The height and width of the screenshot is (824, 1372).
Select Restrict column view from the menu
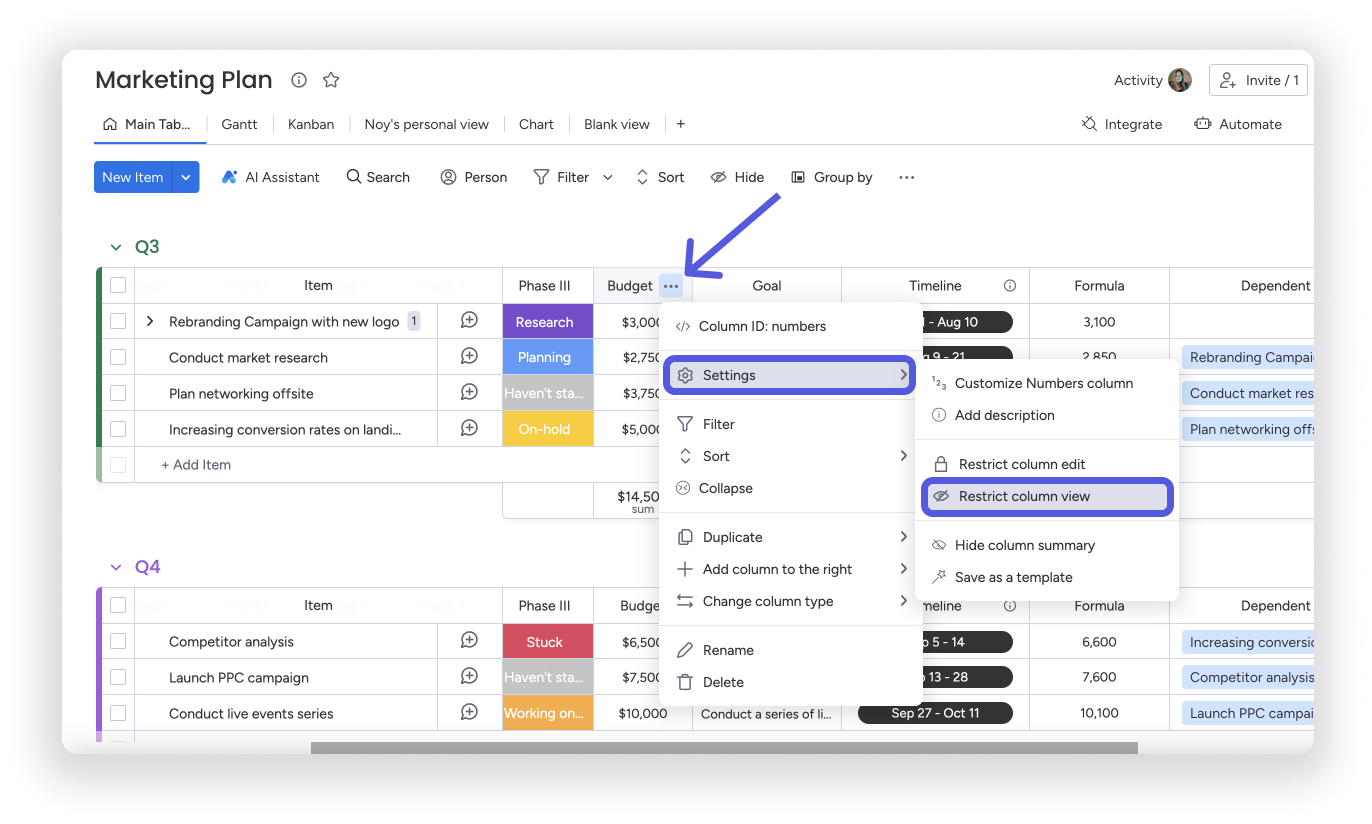click(x=1046, y=496)
